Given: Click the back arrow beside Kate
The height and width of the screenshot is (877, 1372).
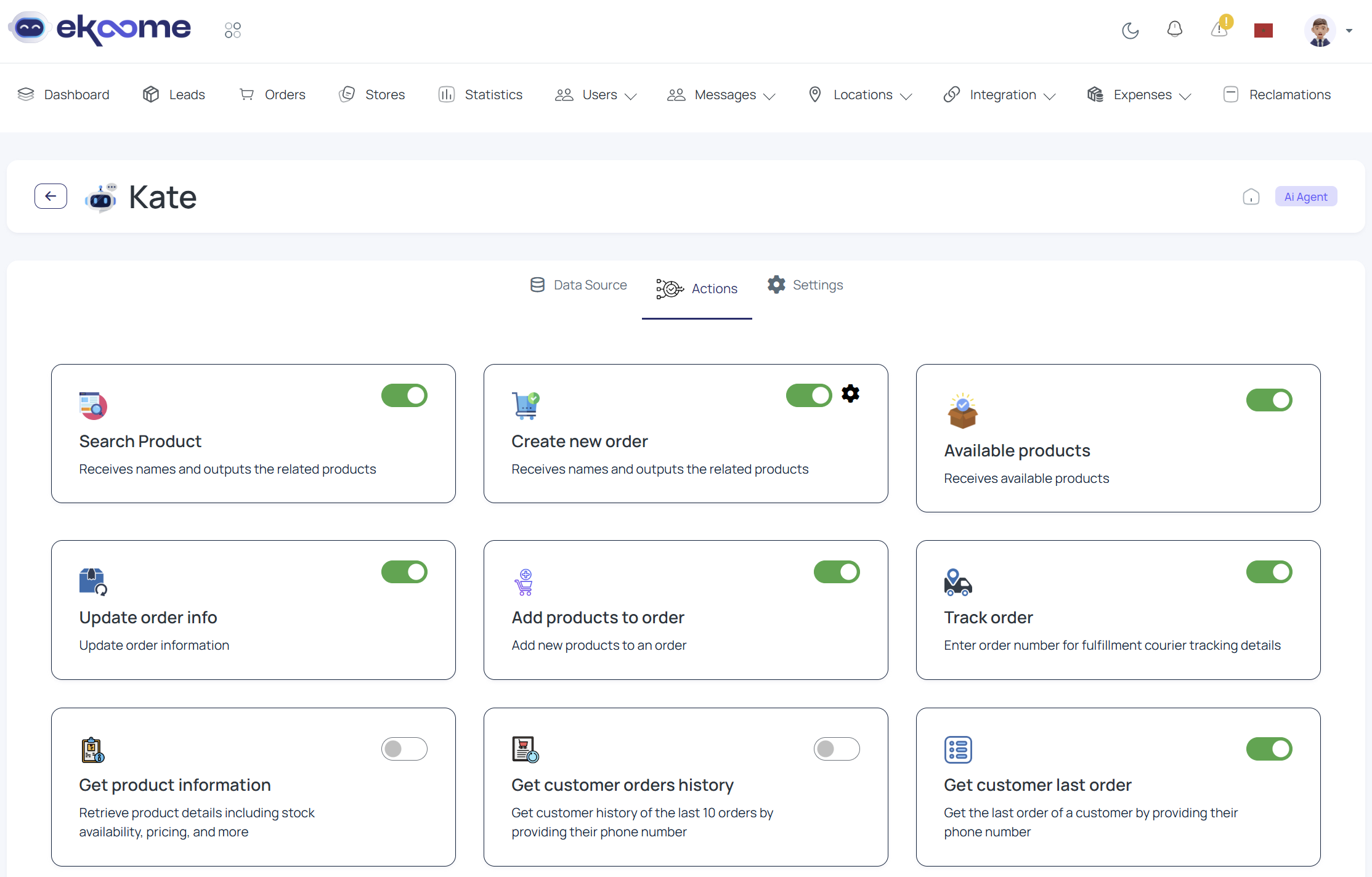Looking at the screenshot, I should tap(51, 196).
